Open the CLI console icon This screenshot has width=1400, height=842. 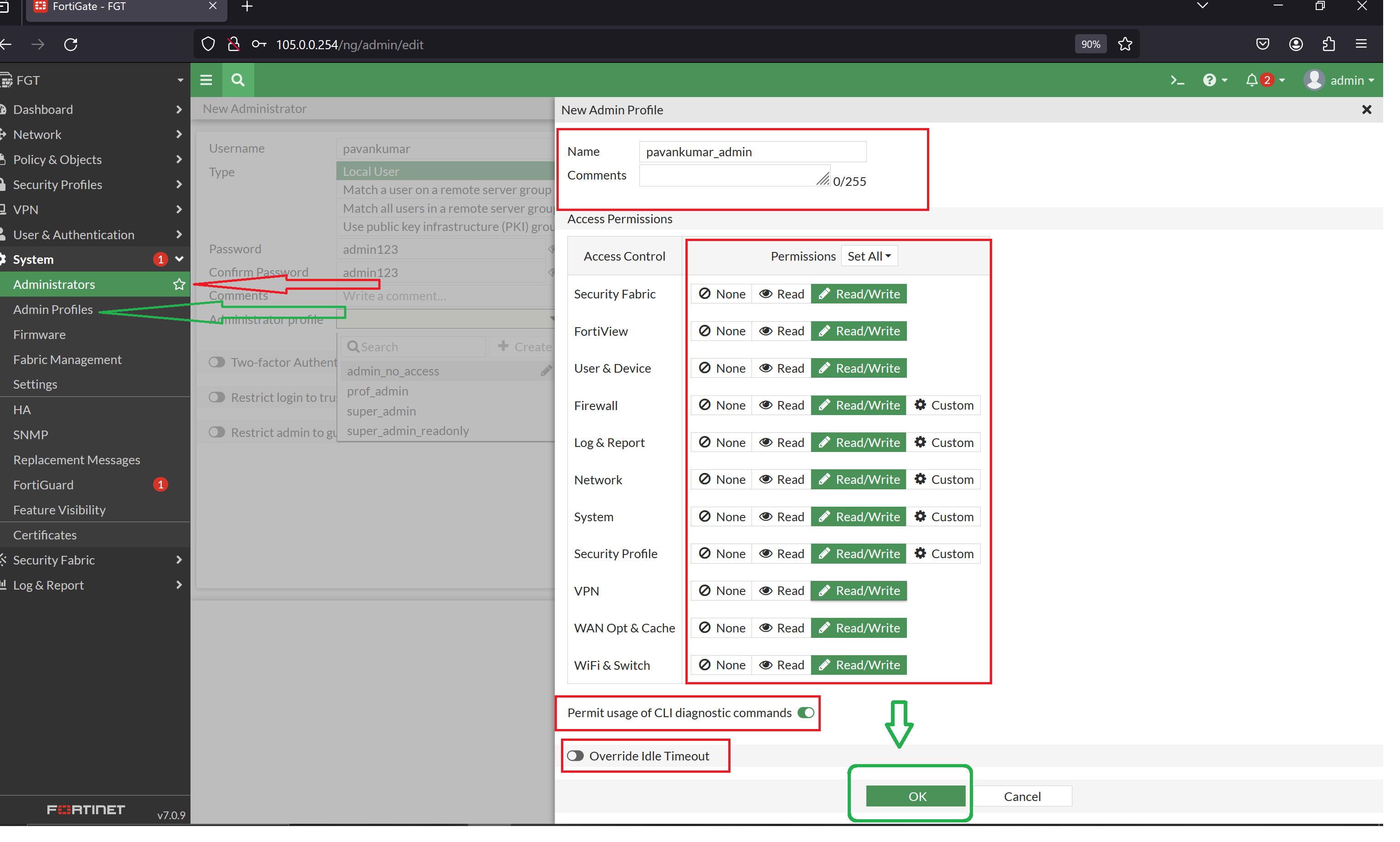coord(1177,81)
